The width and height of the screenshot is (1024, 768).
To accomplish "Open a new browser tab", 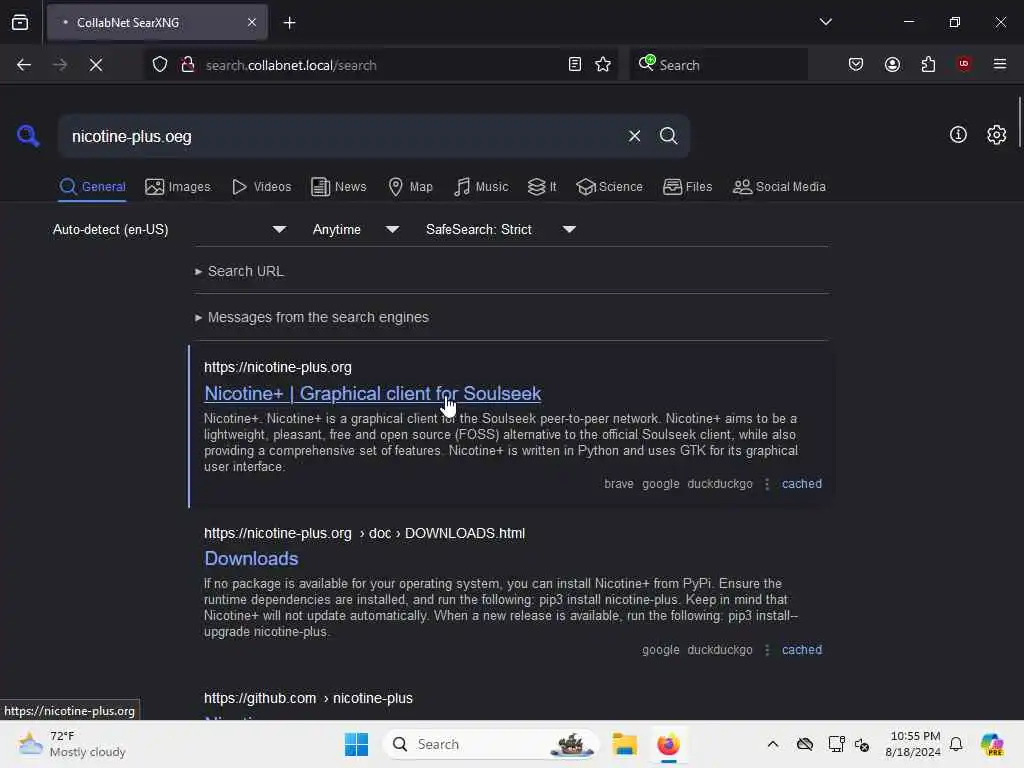I will [289, 23].
